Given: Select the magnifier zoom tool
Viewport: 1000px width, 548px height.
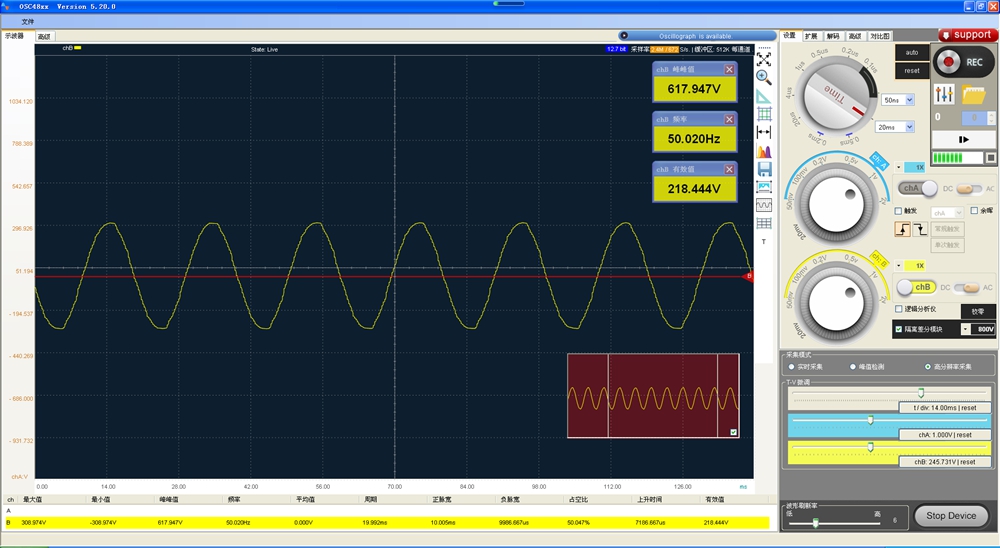Looking at the screenshot, I should tap(763, 77).
